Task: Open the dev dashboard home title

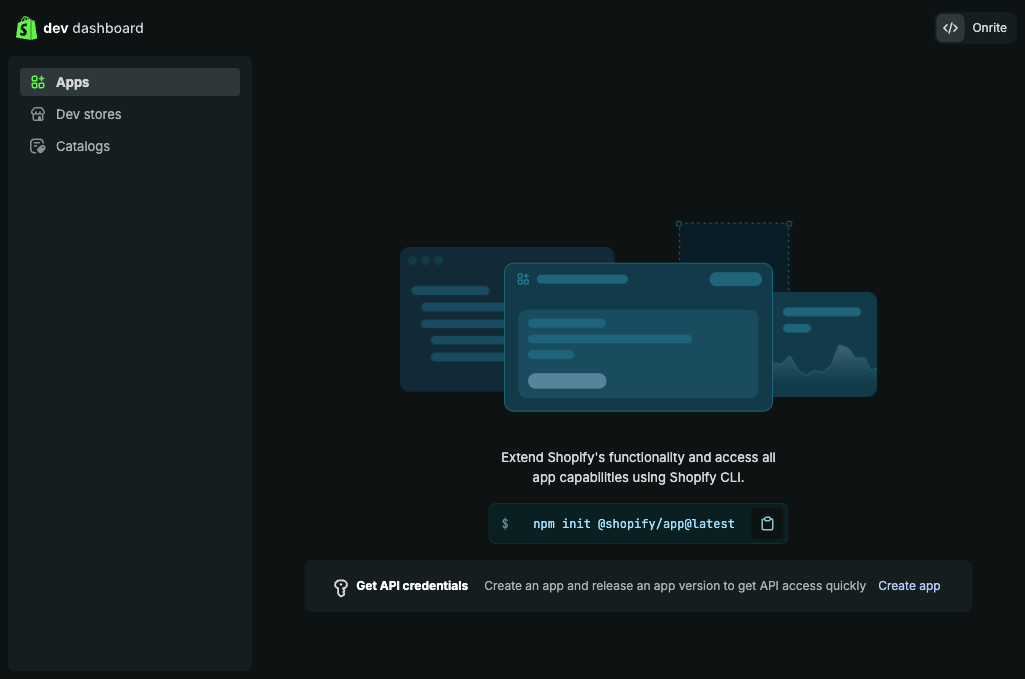Action: tap(93, 28)
